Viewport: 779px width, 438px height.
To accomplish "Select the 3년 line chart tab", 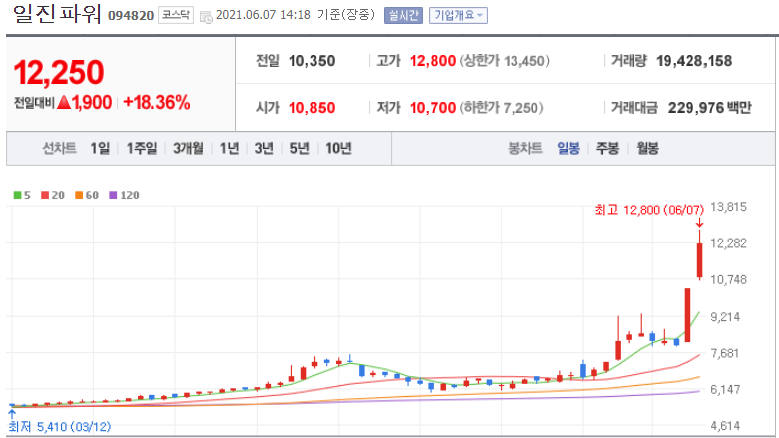I will point(264,148).
